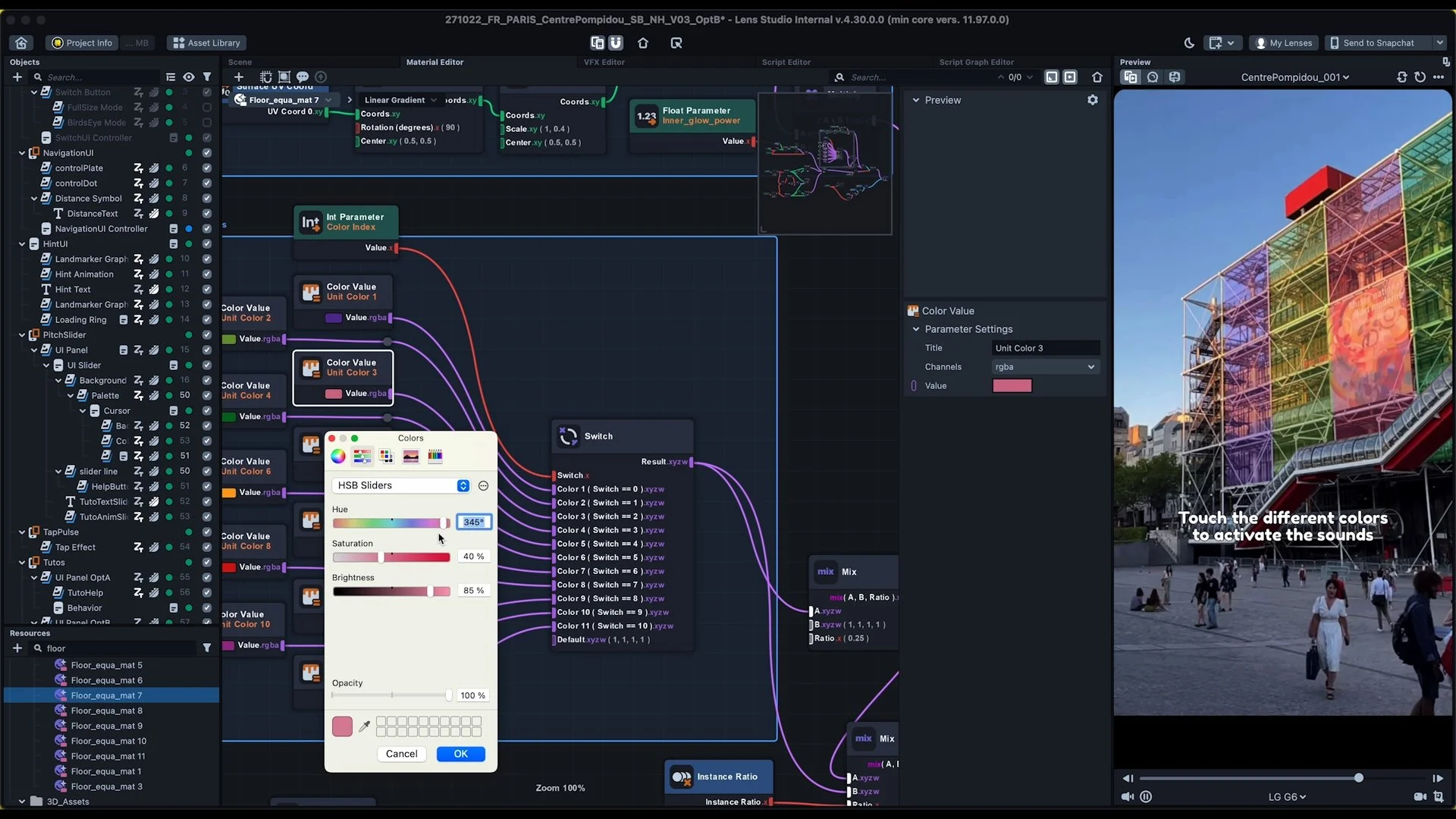Open the Channels rgba dropdown
1456x819 pixels.
1045,367
